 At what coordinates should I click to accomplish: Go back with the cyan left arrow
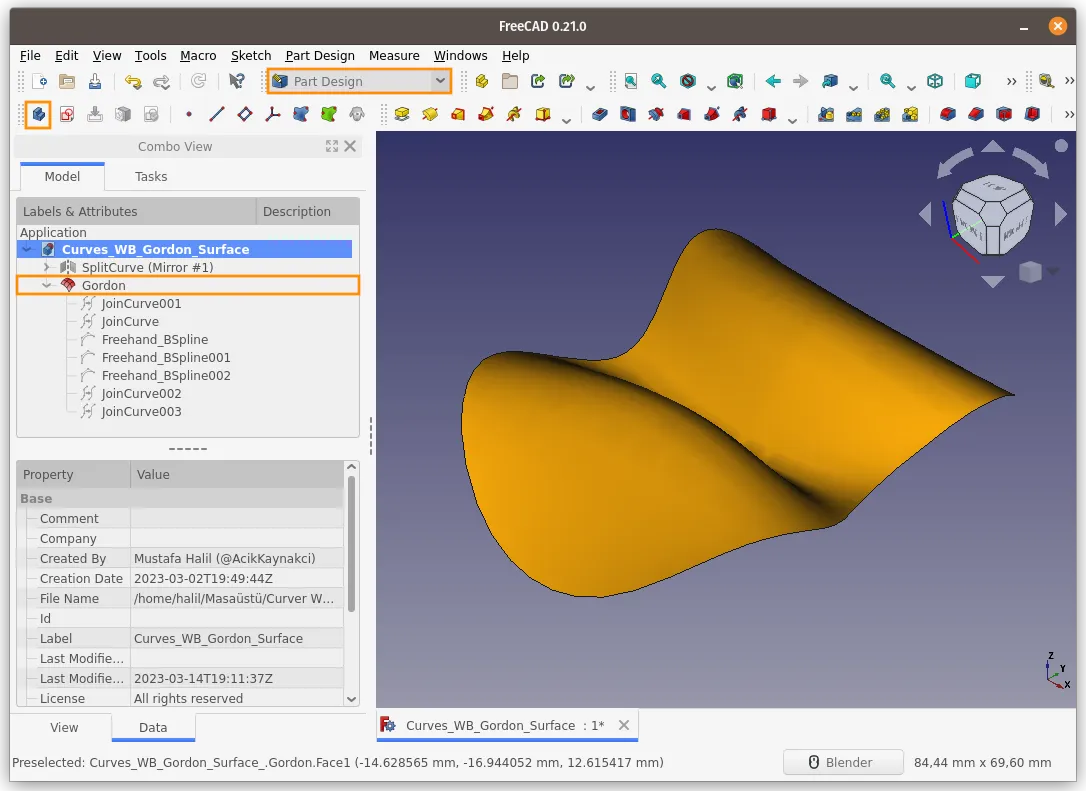[x=773, y=81]
